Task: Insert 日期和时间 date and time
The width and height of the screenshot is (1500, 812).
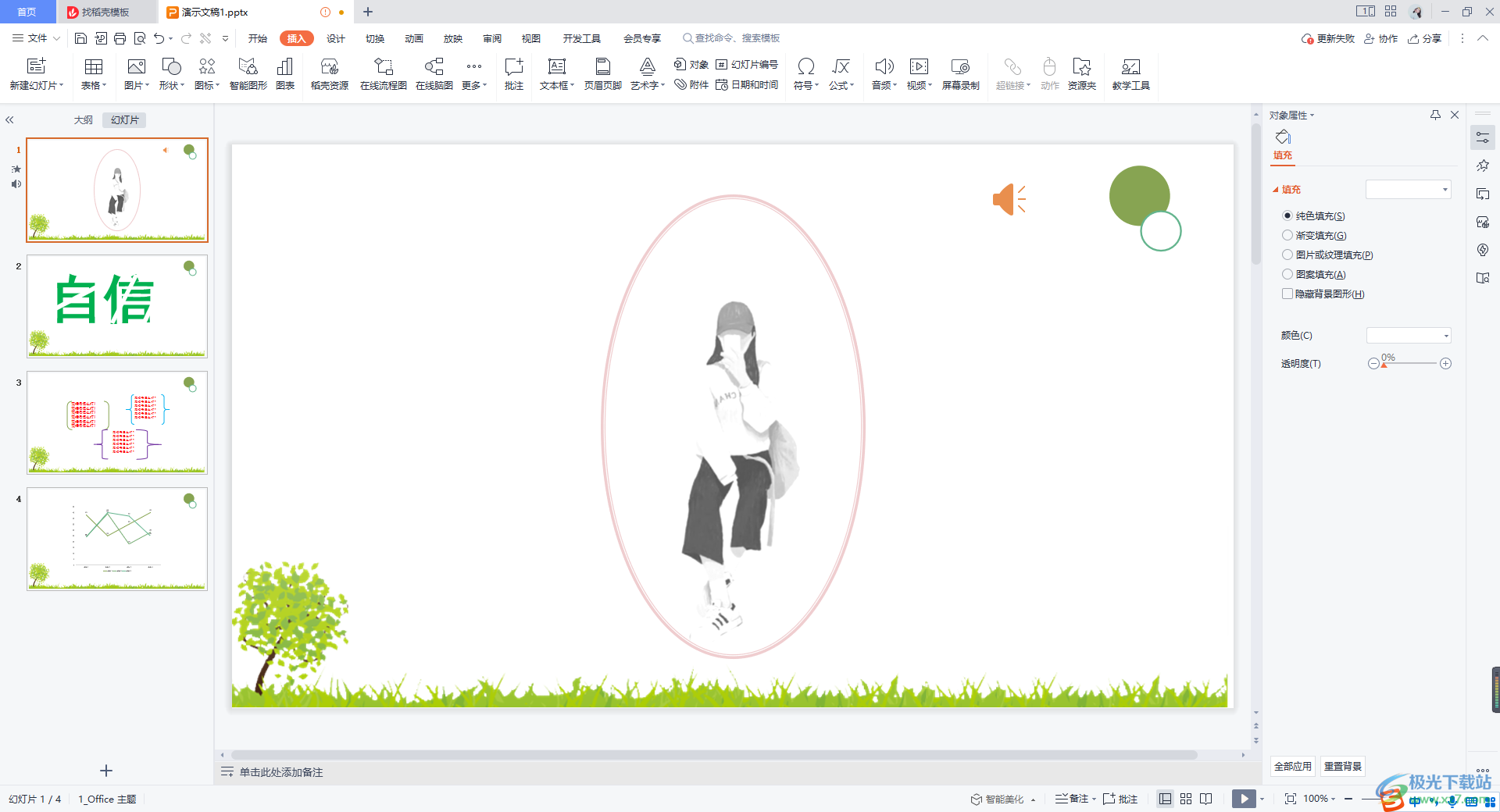Action: [747, 84]
